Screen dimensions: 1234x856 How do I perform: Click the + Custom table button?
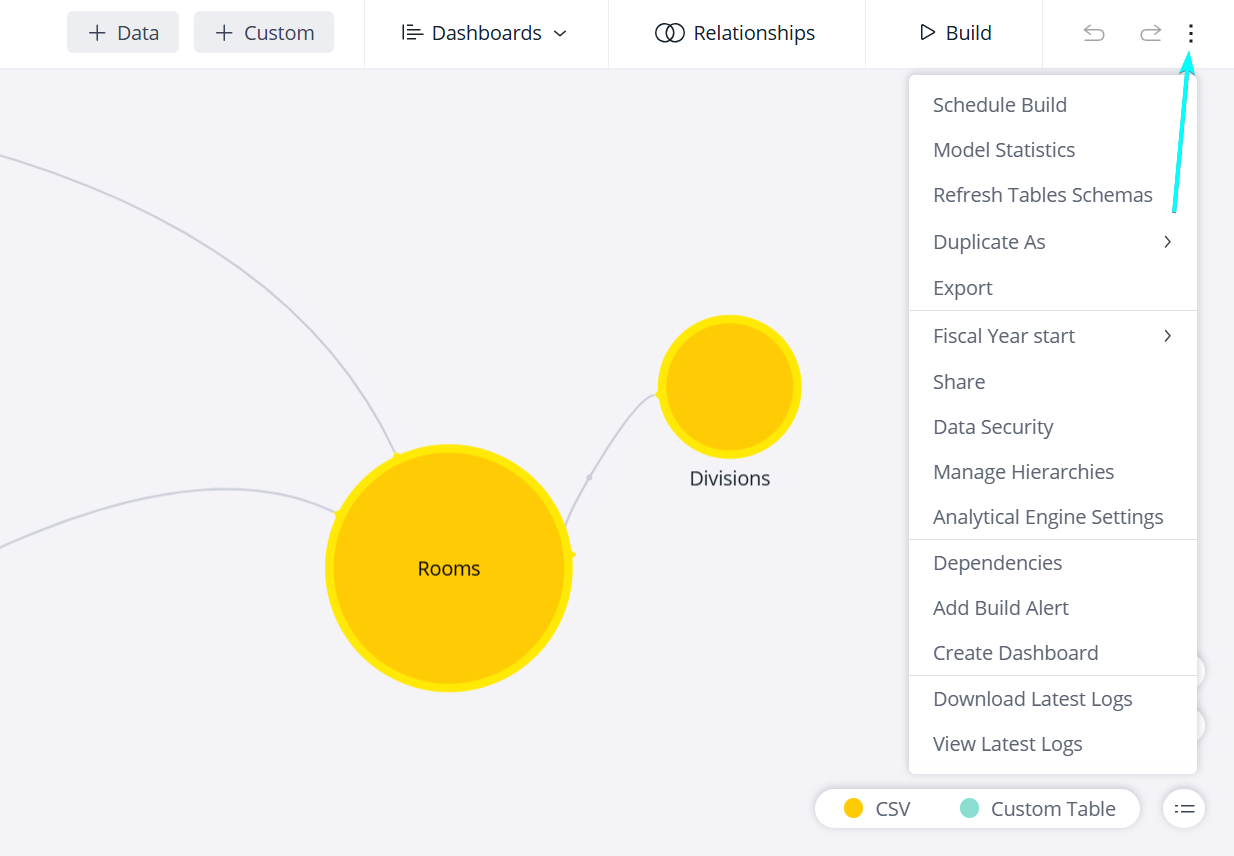coord(264,33)
